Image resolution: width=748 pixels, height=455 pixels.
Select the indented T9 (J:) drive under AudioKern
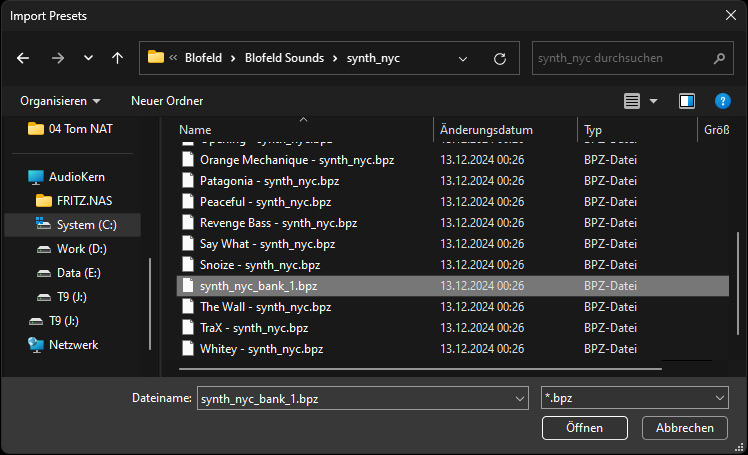pyautogui.click(x=62, y=297)
